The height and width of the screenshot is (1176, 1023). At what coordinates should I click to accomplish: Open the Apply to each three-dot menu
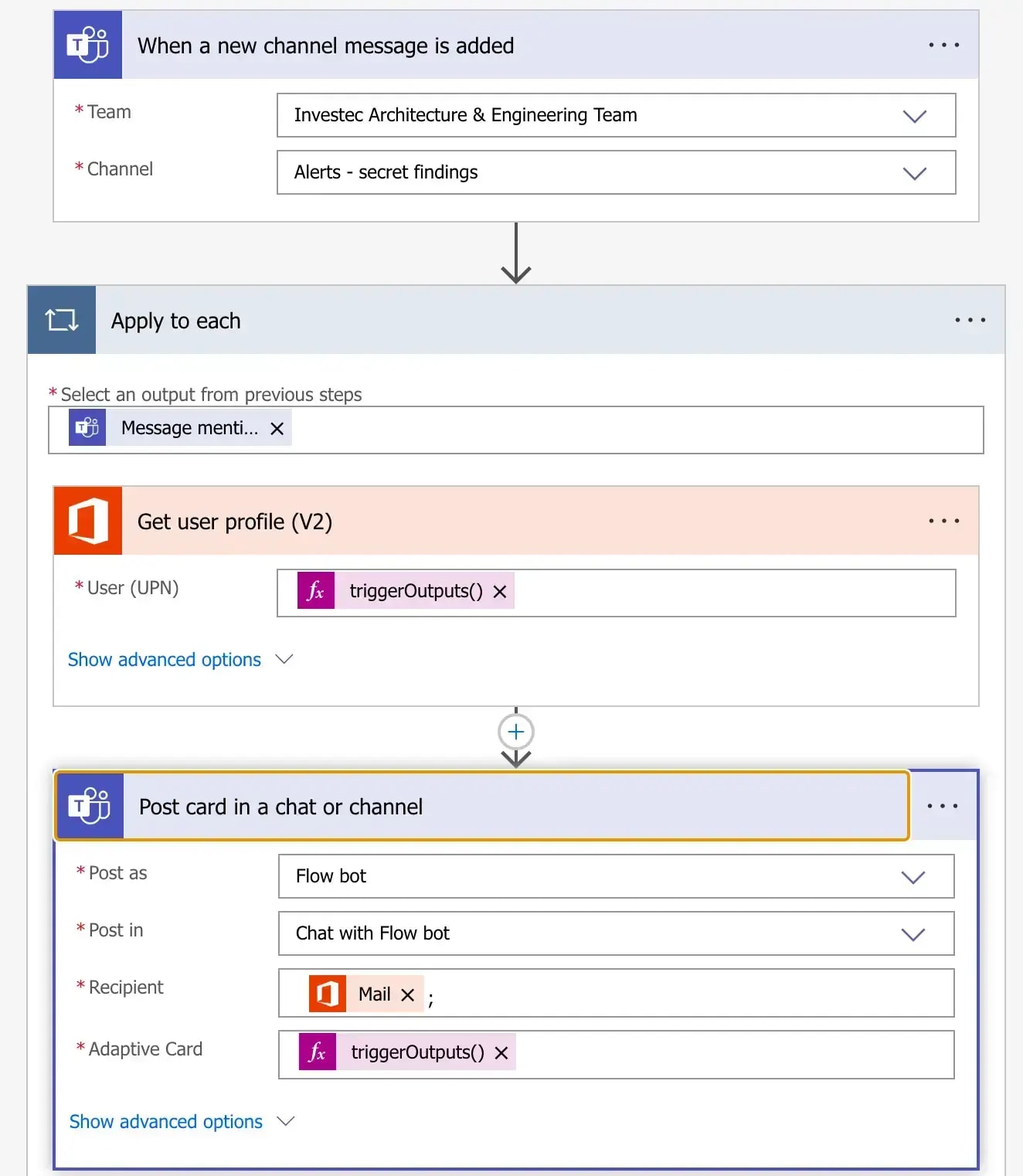(x=970, y=320)
